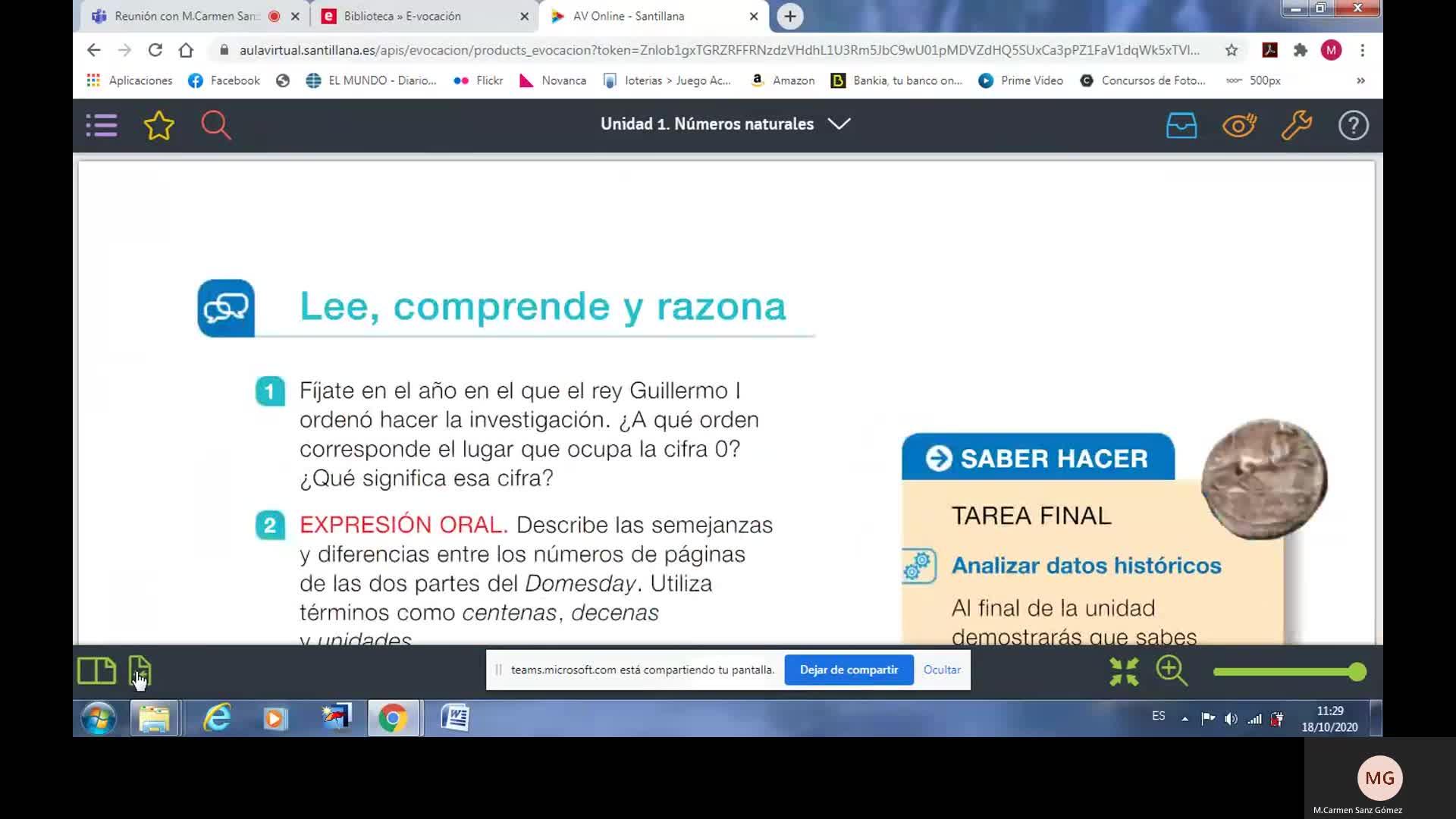Click the orange eye view icon
The image size is (1456, 819).
click(1238, 125)
